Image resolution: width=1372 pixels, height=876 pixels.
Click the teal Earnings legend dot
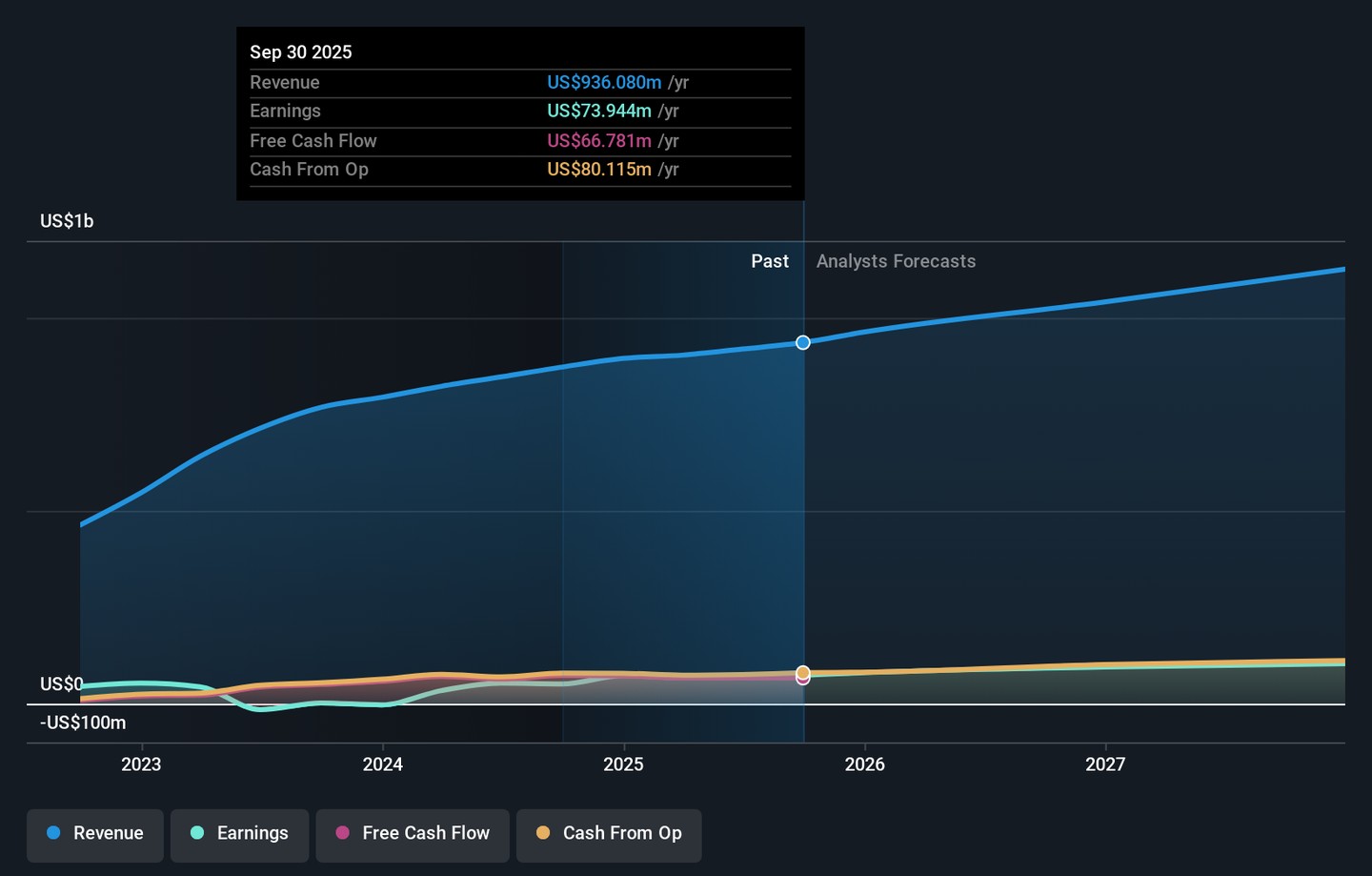197,833
